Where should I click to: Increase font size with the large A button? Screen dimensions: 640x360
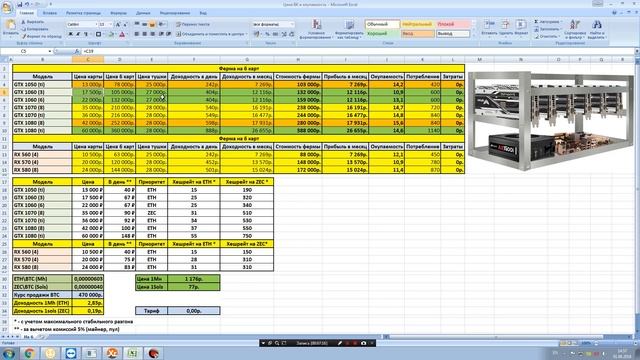(x=118, y=24)
